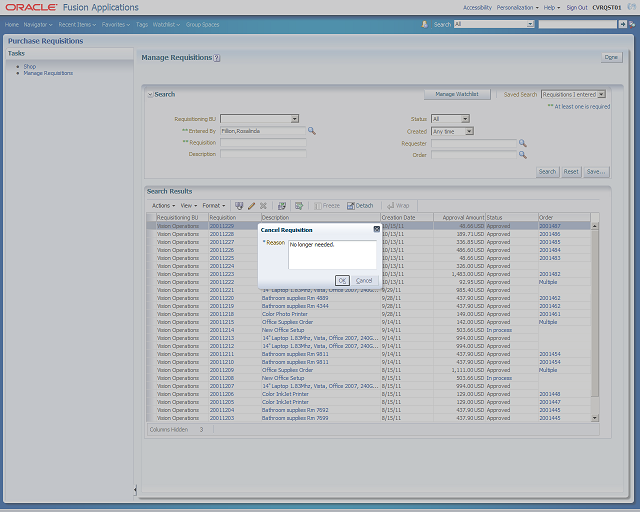Click Manage Requisitions task link
The width and height of the screenshot is (640, 512).
pos(48,73)
